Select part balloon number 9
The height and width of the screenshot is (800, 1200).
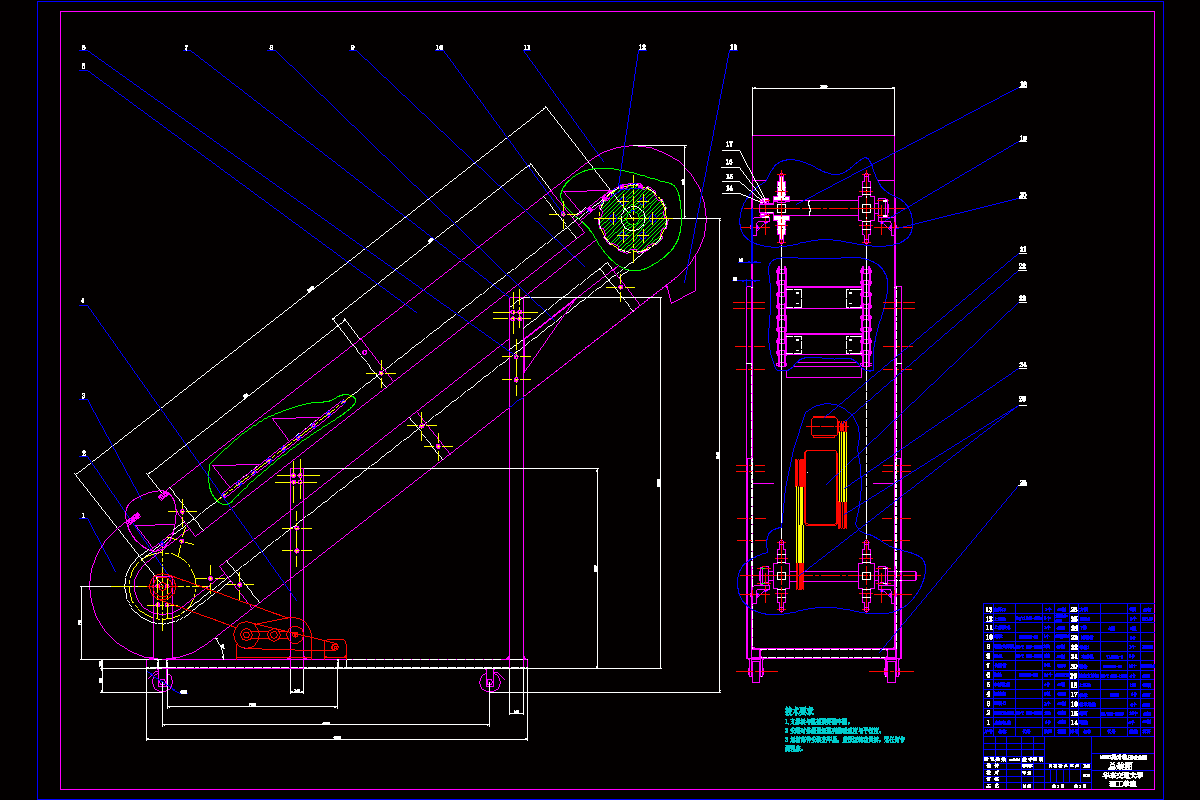tap(353, 47)
